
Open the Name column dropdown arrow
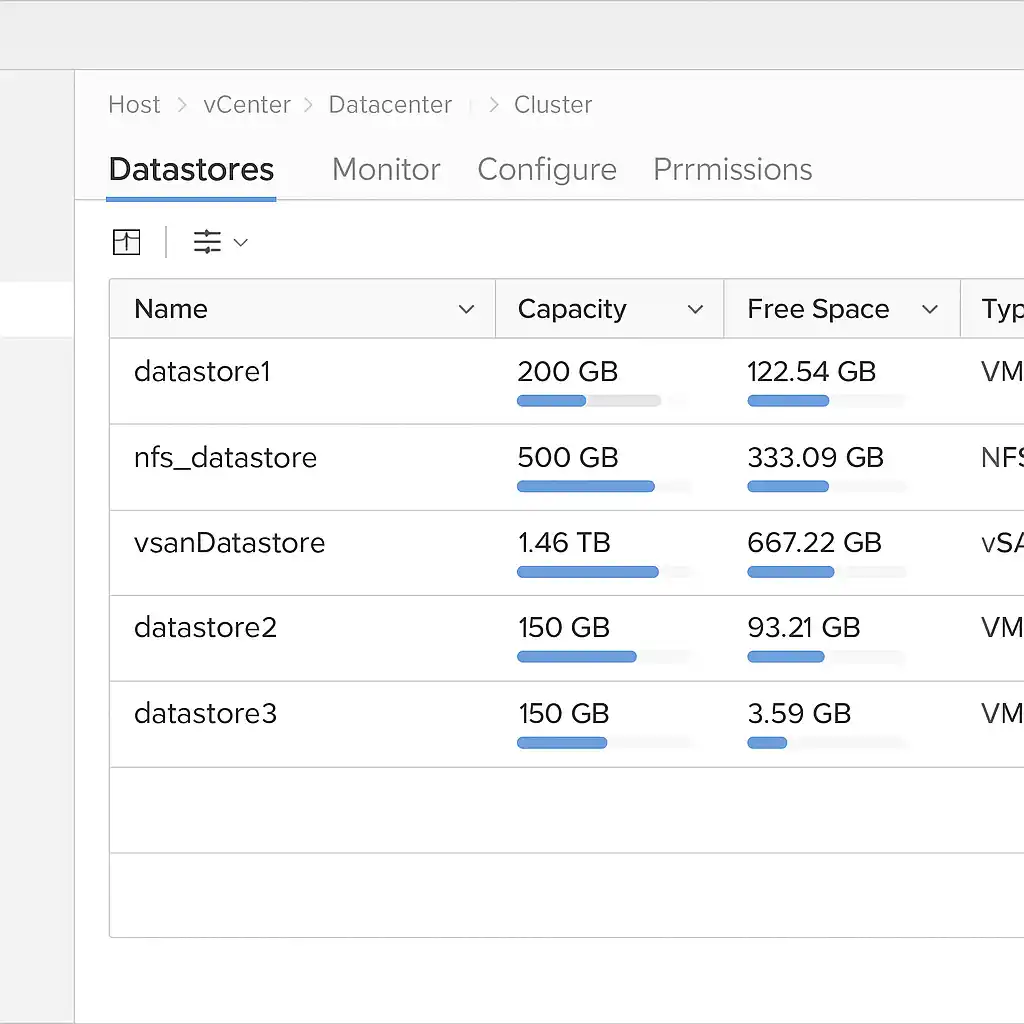pyautogui.click(x=466, y=309)
